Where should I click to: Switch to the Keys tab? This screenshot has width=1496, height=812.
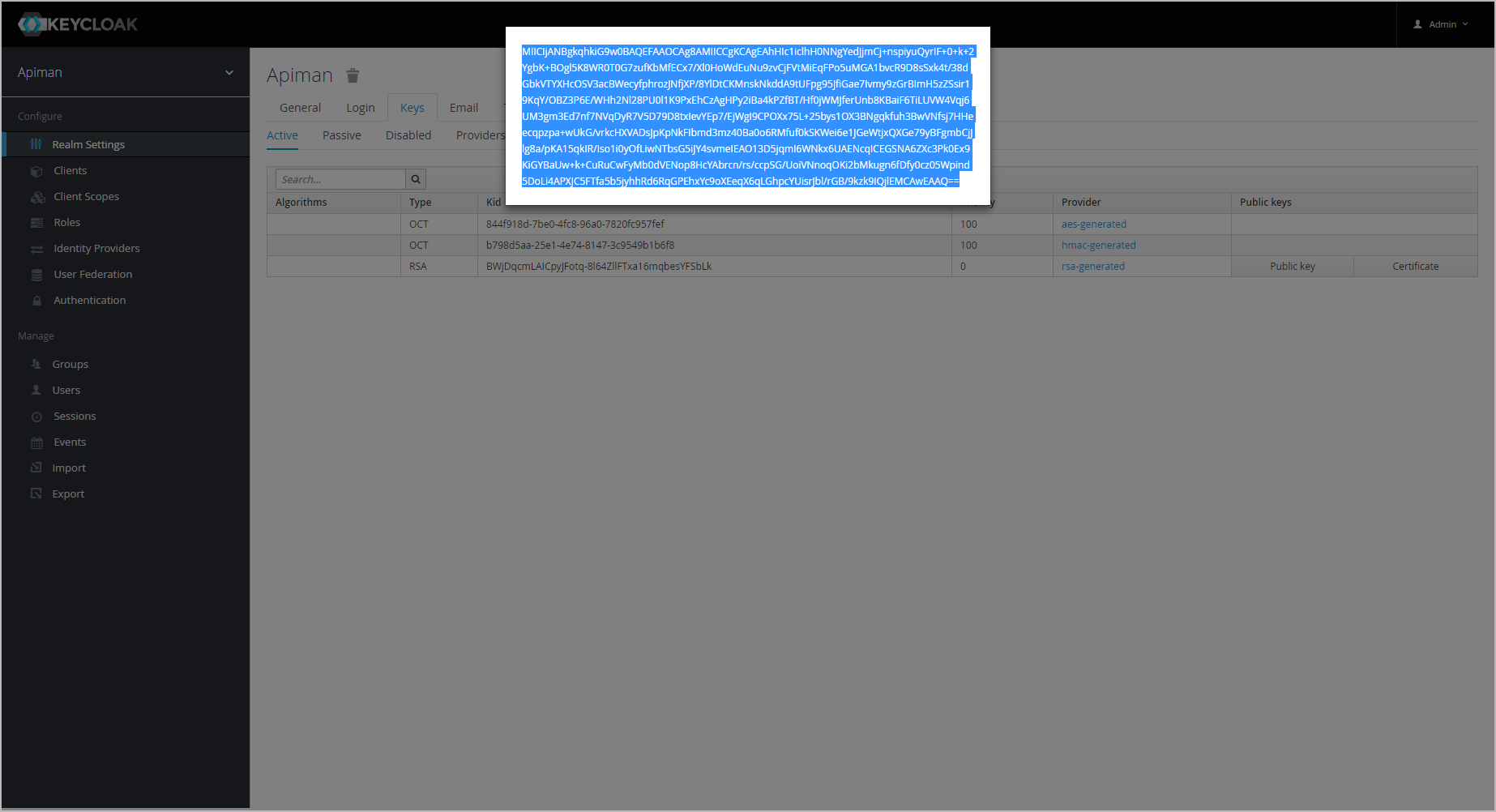[412, 107]
